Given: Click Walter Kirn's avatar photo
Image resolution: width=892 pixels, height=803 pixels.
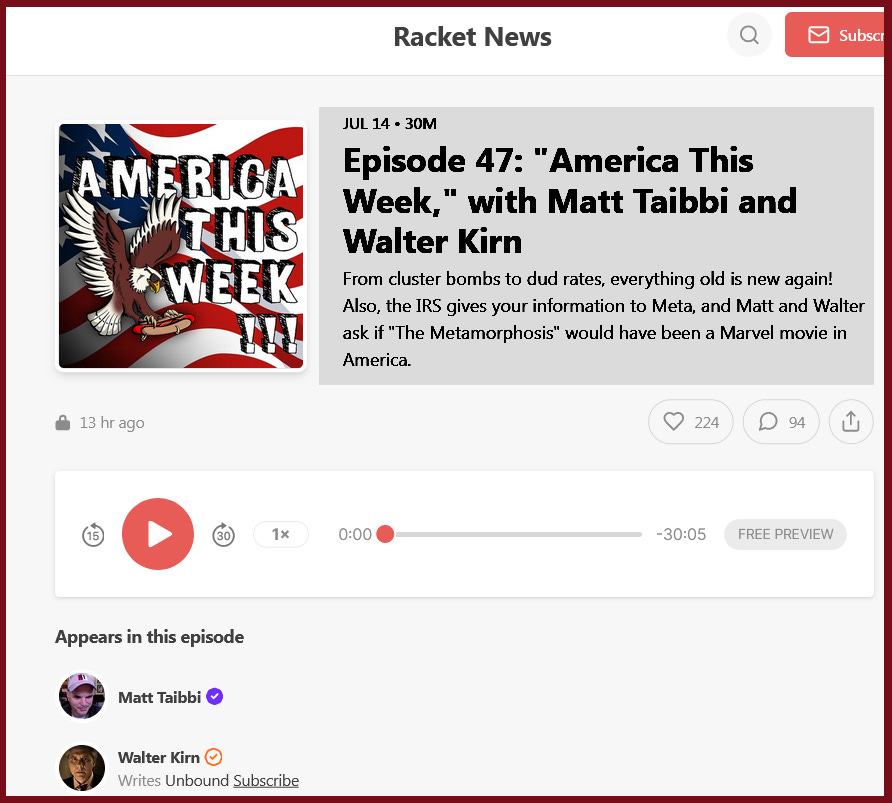Looking at the screenshot, I should (82, 768).
